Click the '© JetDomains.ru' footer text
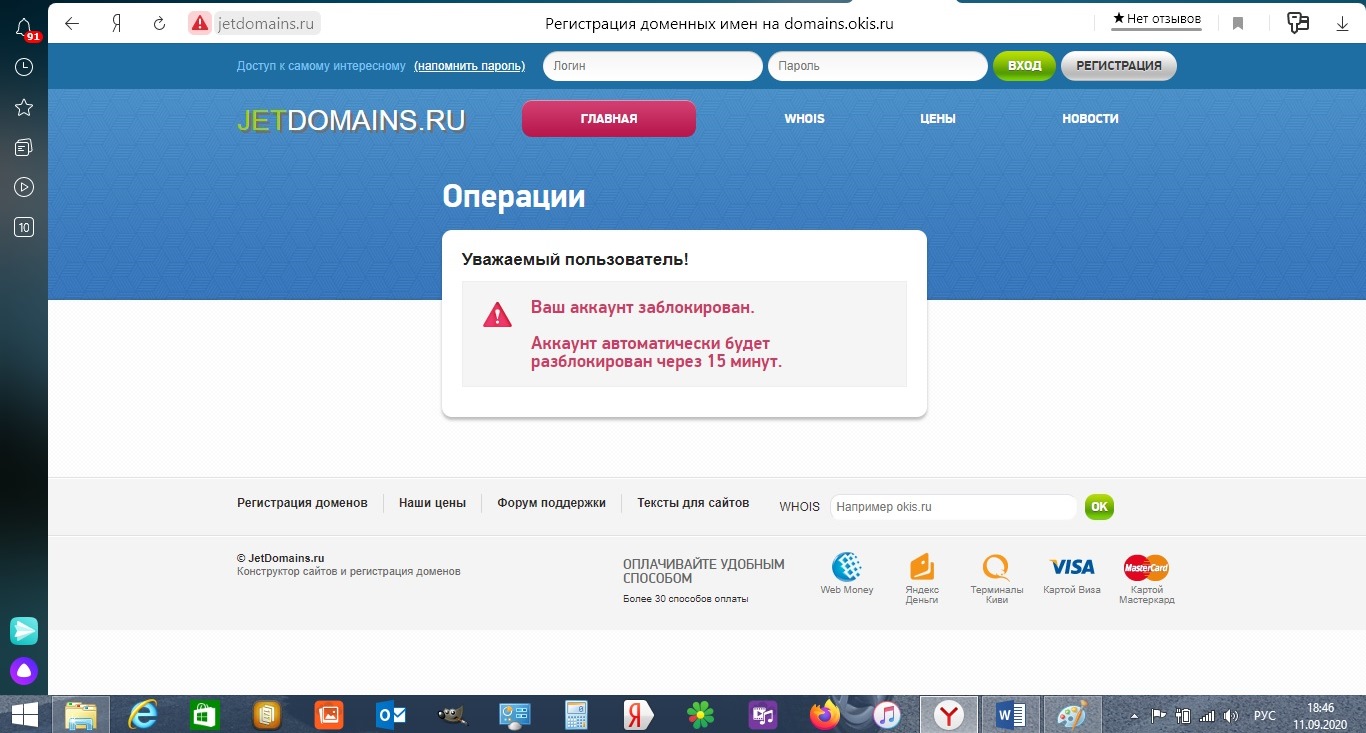Image resolution: width=1366 pixels, height=733 pixels. (281, 558)
